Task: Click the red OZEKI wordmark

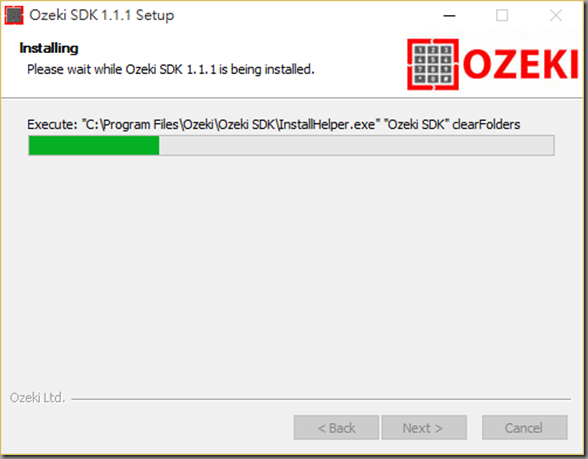Action: pos(520,64)
